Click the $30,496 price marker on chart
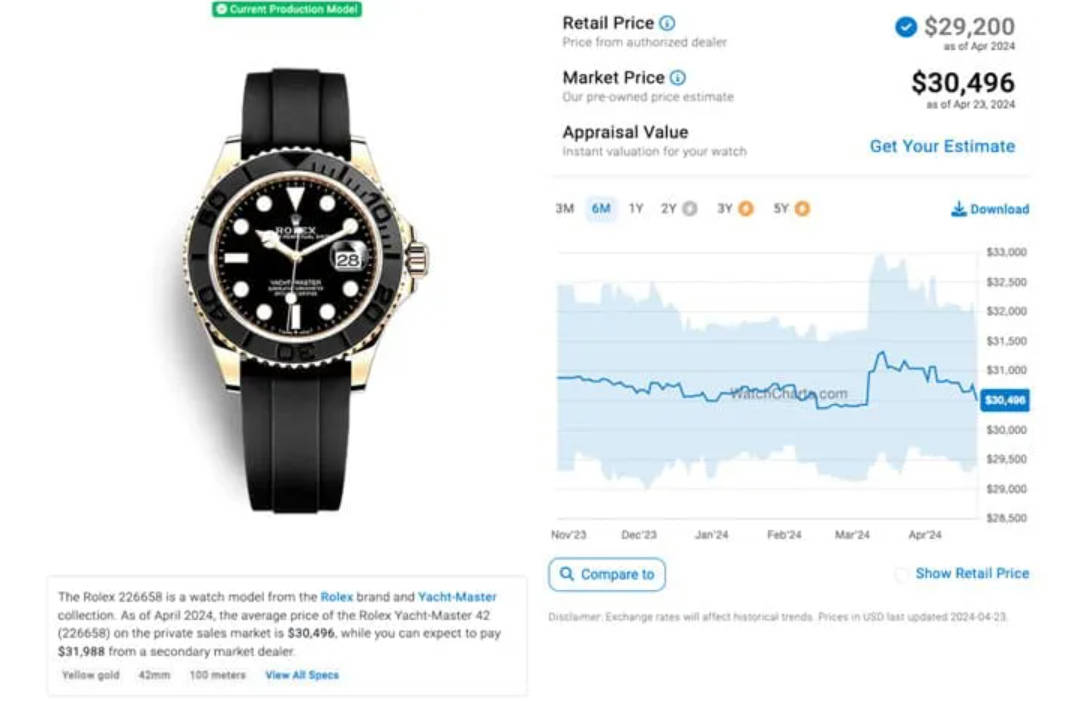The width and height of the screenshot is (1071, 701). [1005, 400]
